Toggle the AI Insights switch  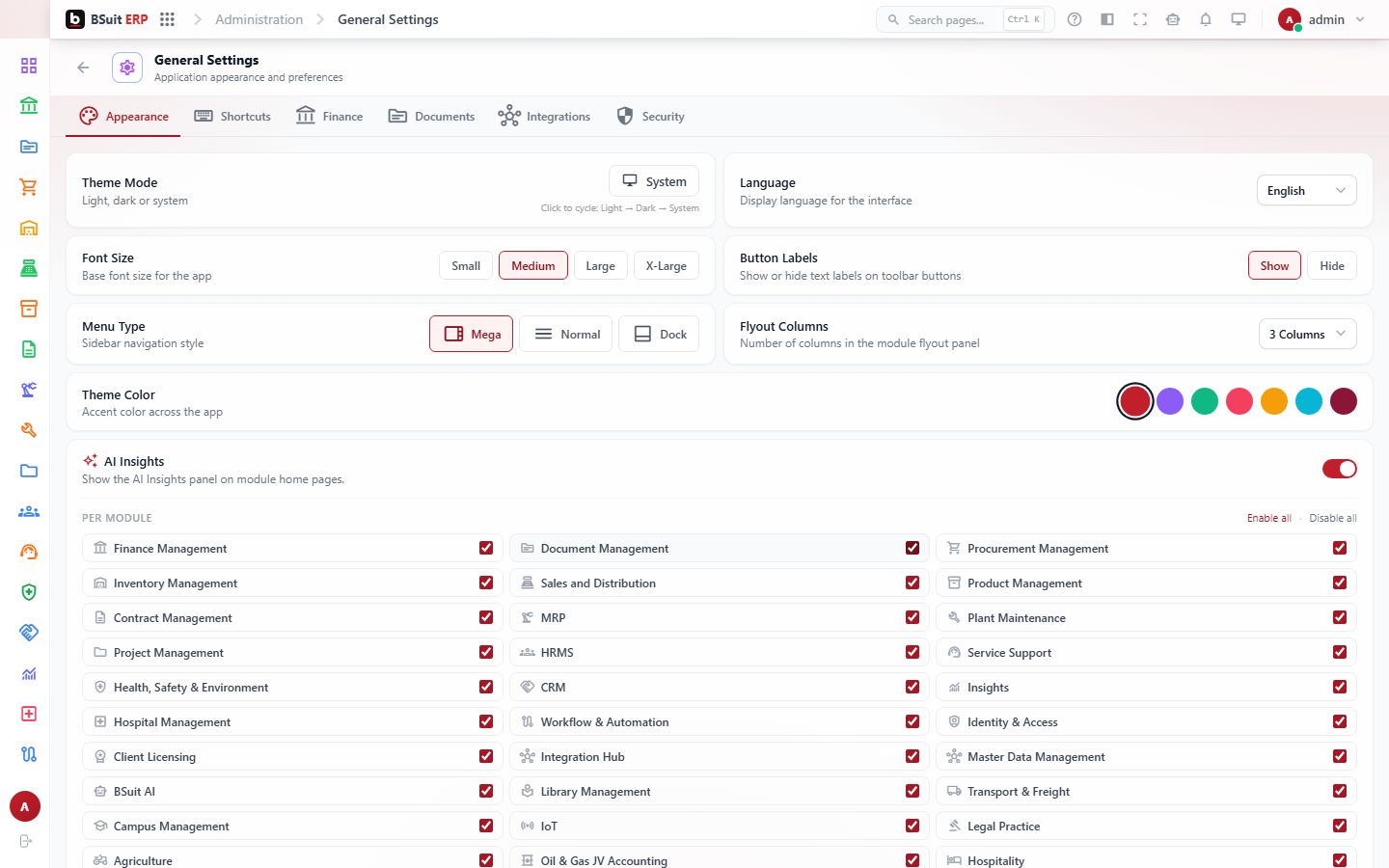[x=1339, y=469]
